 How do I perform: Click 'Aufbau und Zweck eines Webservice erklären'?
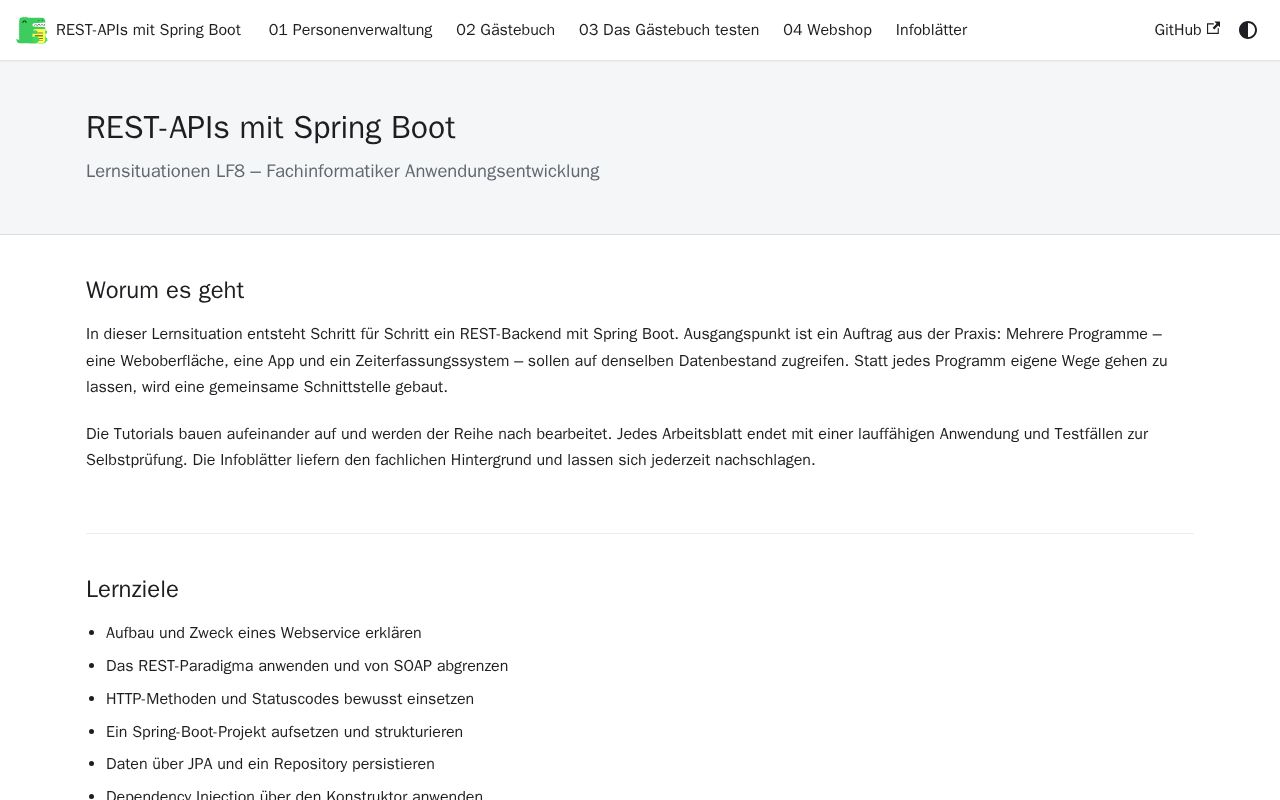(x=264, y=633)
